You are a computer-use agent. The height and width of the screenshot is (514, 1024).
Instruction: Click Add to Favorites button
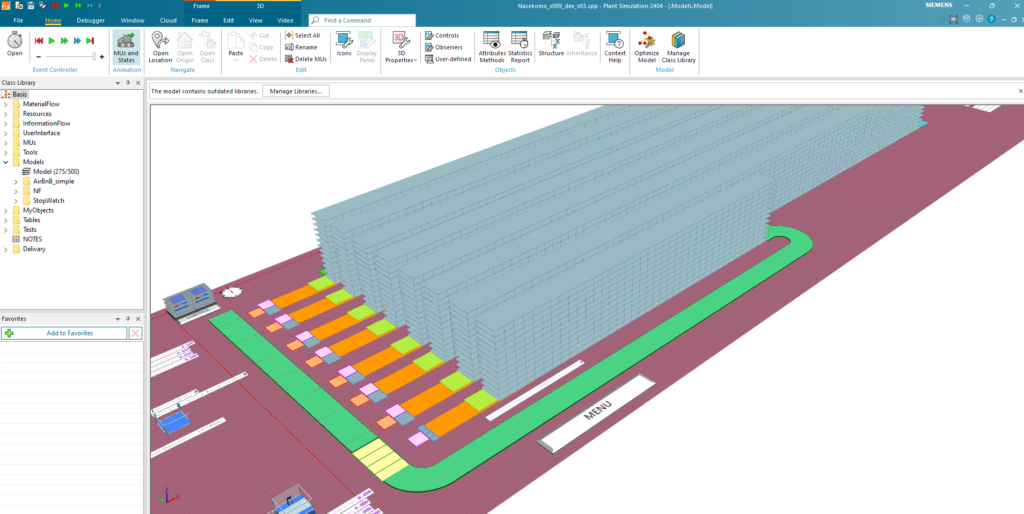pos(65,333)
